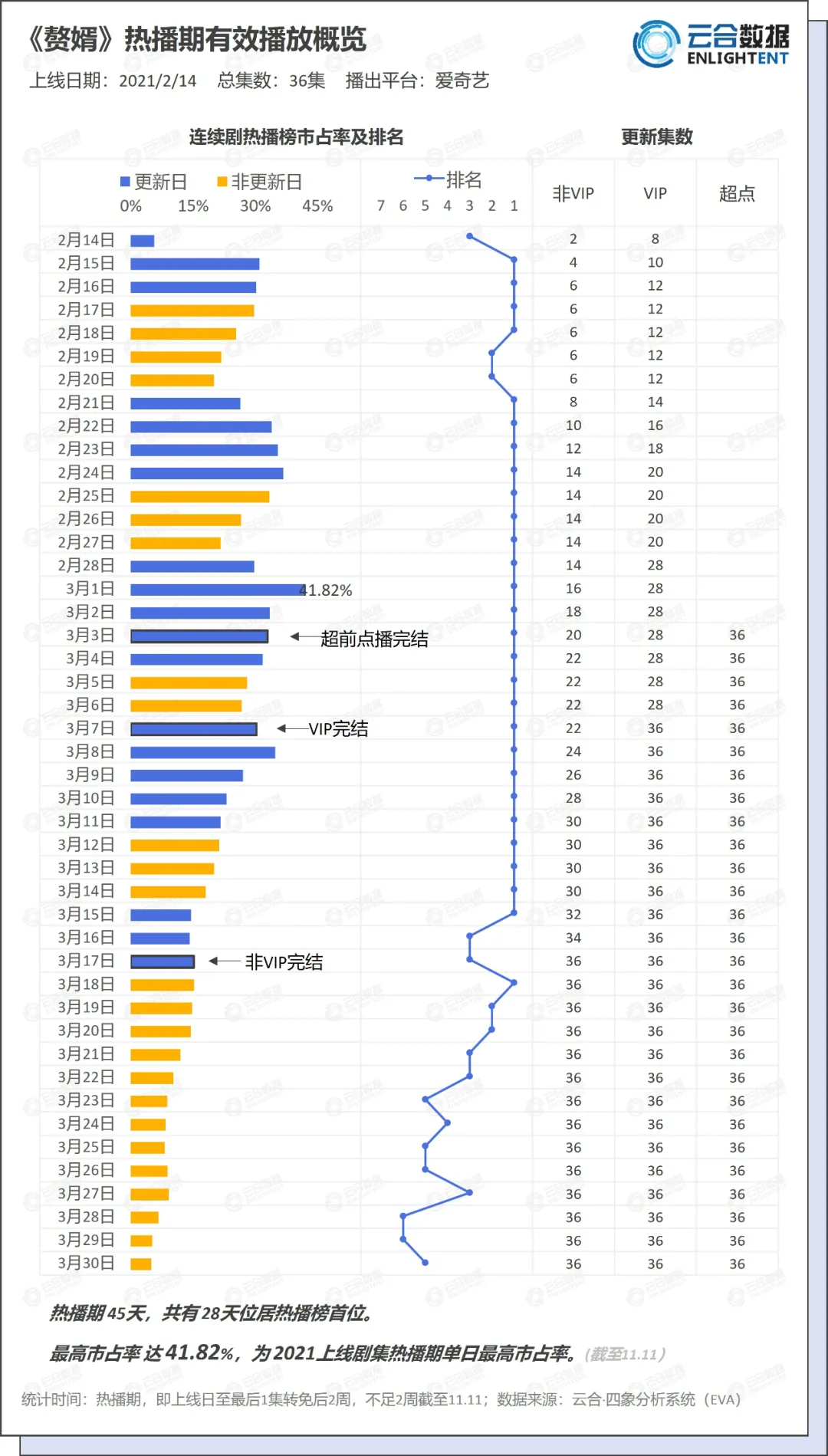This screenshot has height=1456, width=828.
Task: Click the orange bar for 2月17日
Action: point(192,311)
